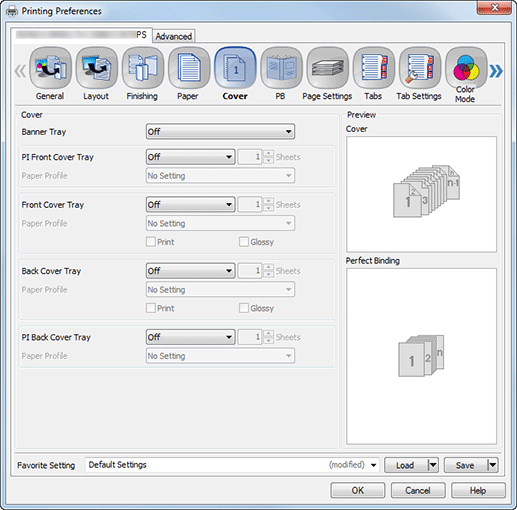
Task: Open the Tabs icon section
Action: pyautogui.click(x=374, y=68)
